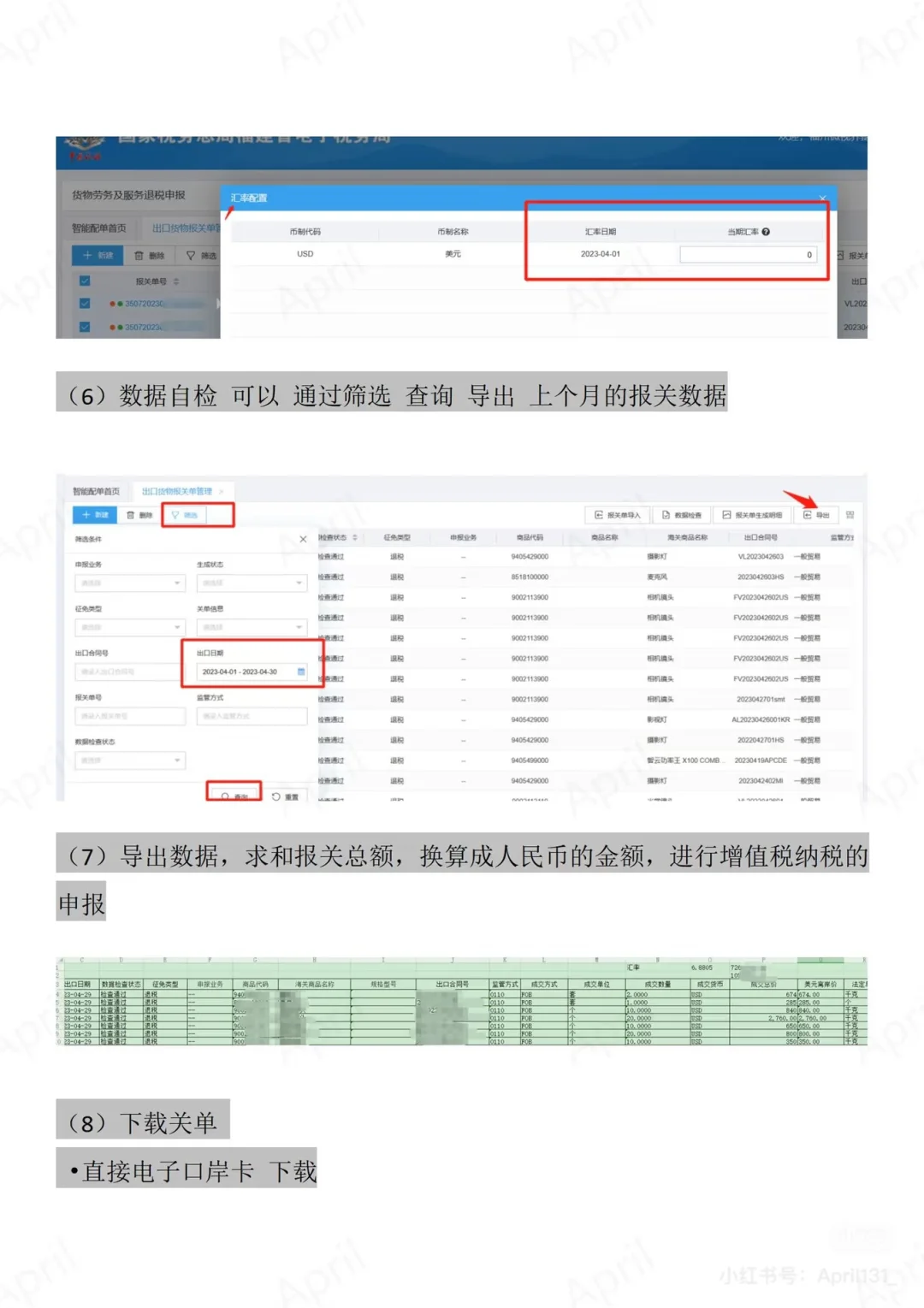Select the 麦克风 product name cell
Viewport: 924px width, 1308px height.
coord(657,577)
